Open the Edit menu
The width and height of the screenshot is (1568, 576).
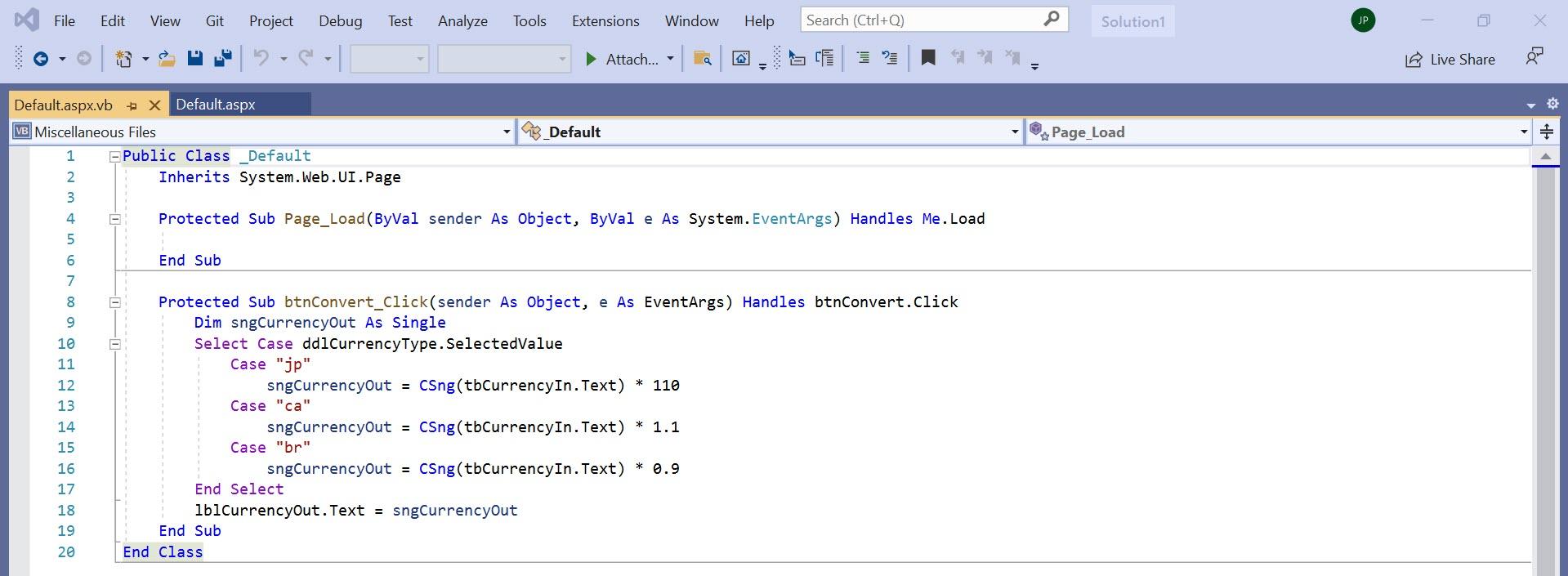[x=113, y=20]
